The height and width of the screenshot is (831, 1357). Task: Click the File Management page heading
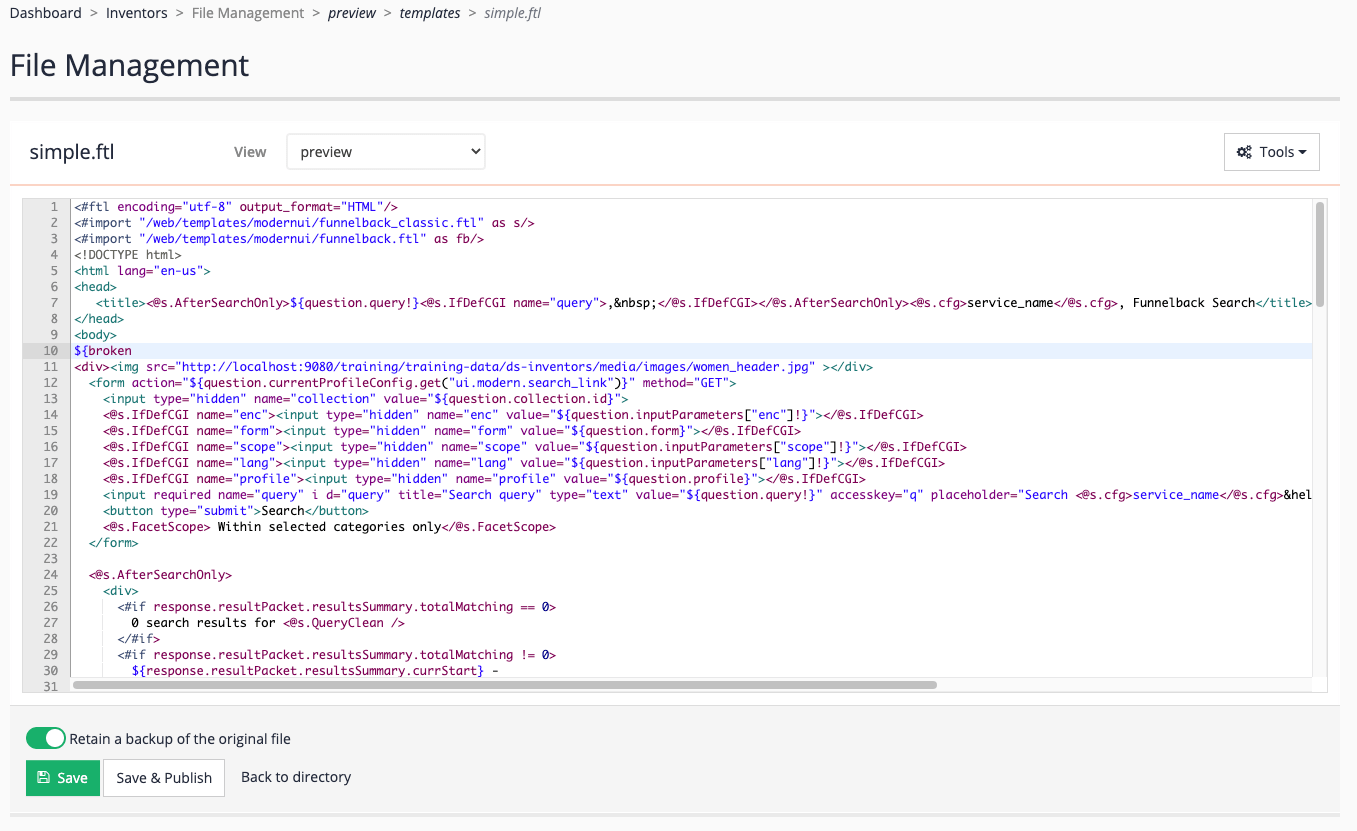coord(129,65)
